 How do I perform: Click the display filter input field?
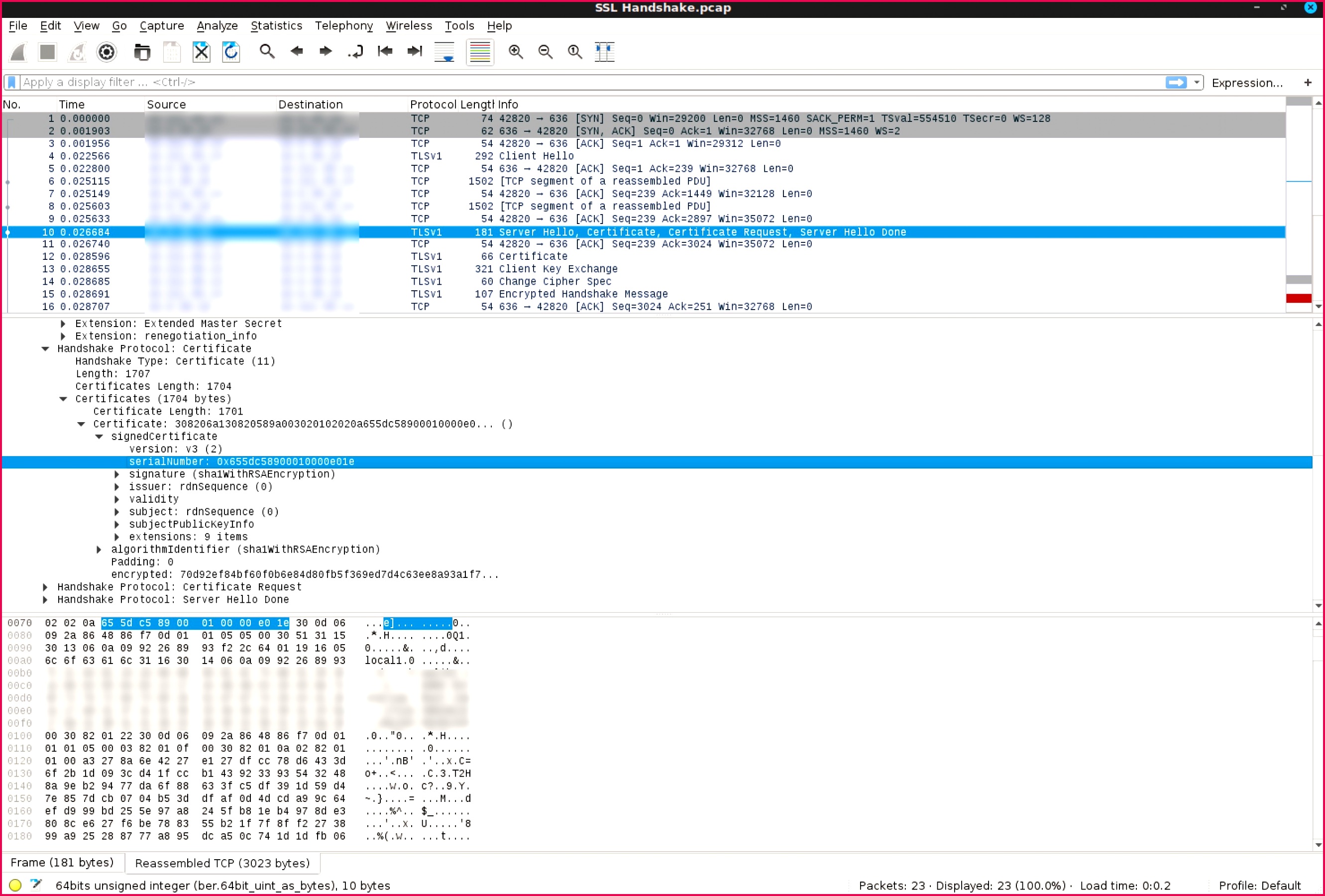(570, 82)
